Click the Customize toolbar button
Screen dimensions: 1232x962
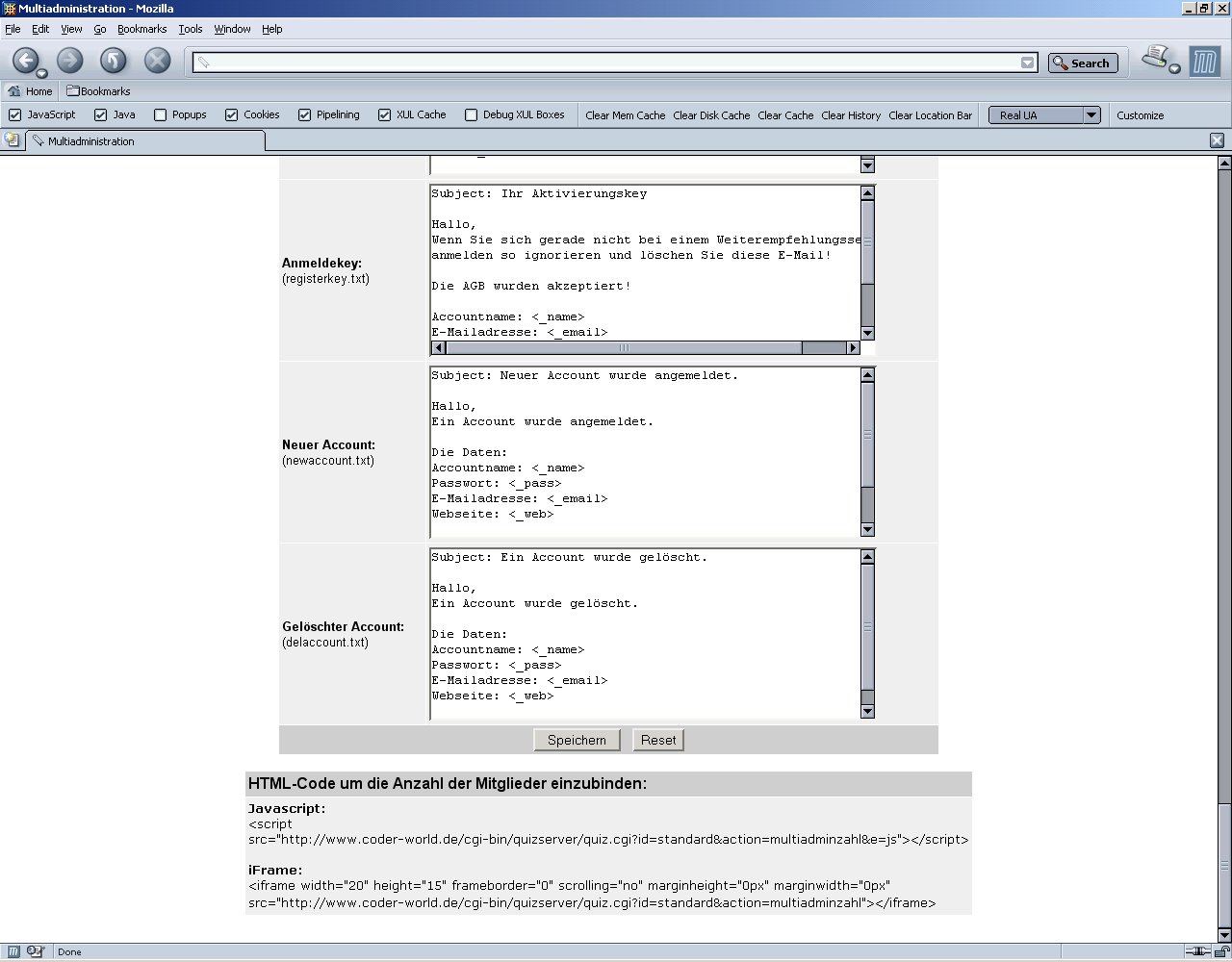pos(1141,115)
